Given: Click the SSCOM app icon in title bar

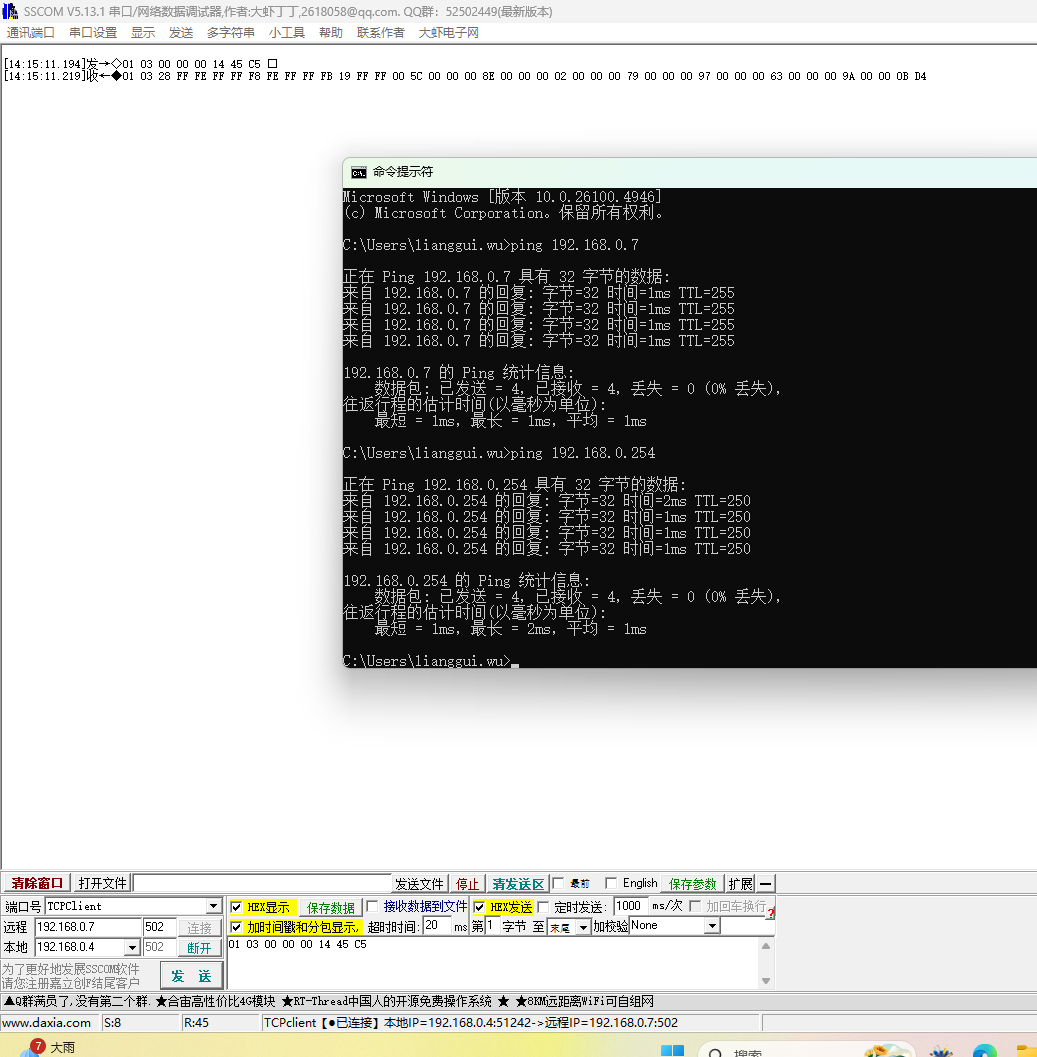Looking at the screenshot, I should pos(10,11).
